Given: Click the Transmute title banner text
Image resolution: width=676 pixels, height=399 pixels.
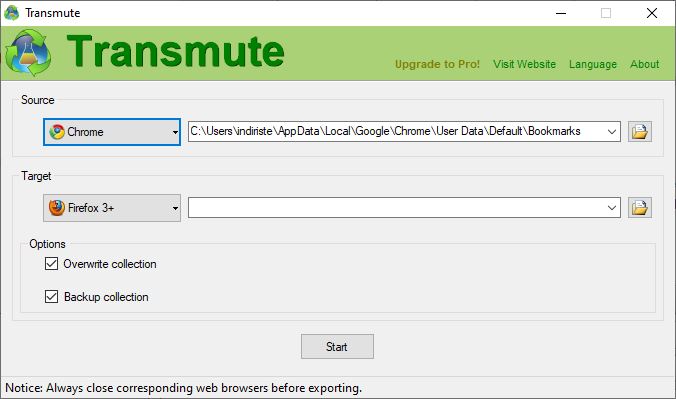Looking at the screenshot, I should click(x=175, y=52).
